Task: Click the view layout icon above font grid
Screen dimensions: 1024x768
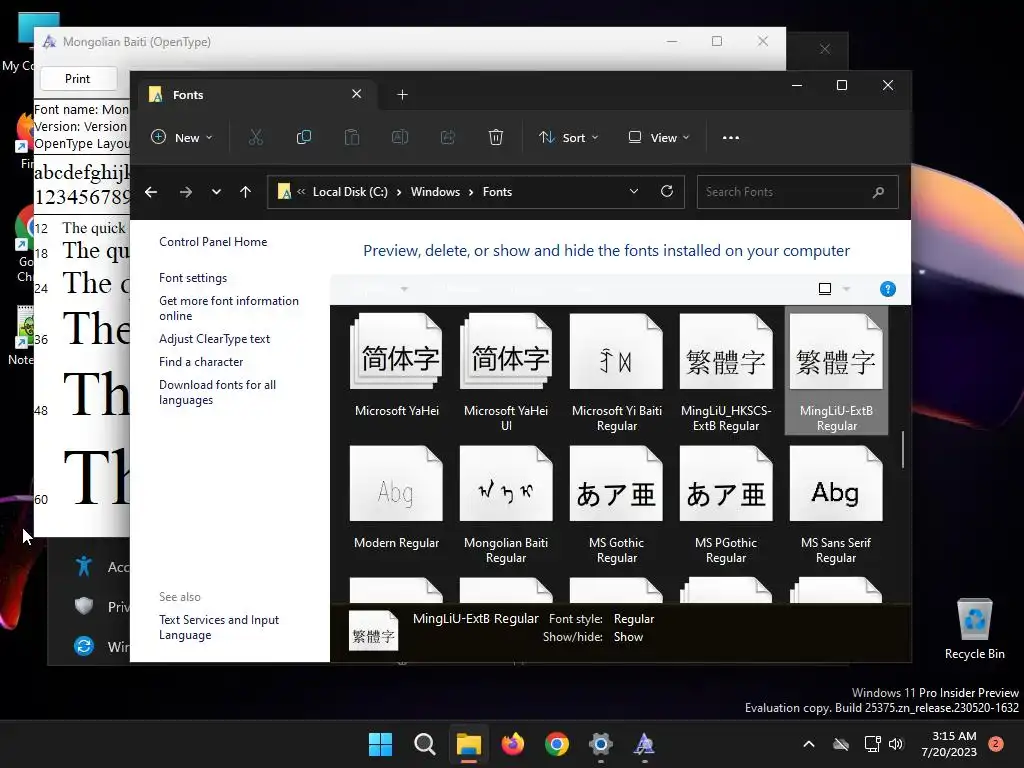Action: point(825,289)
